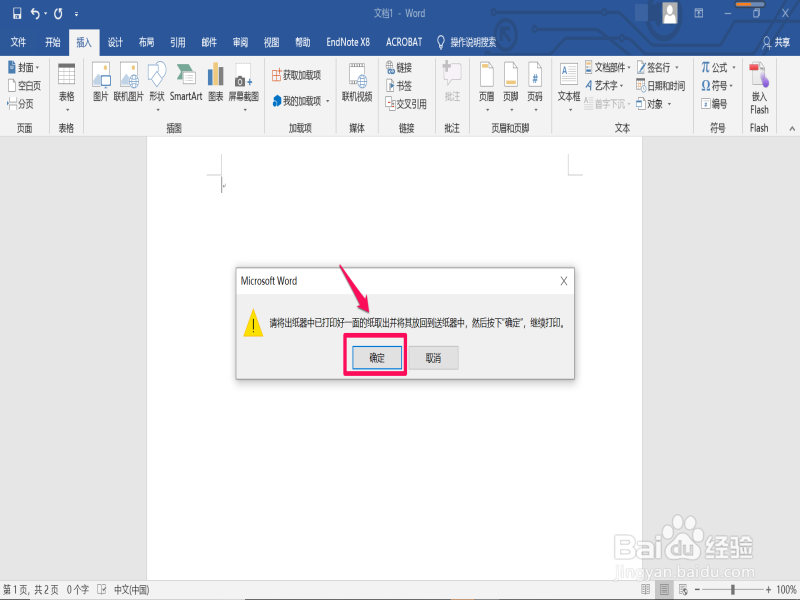The height and width of the screenshot is (600, 800).
Task: Click the Undo arrow icon
Action: coord(35,13)
